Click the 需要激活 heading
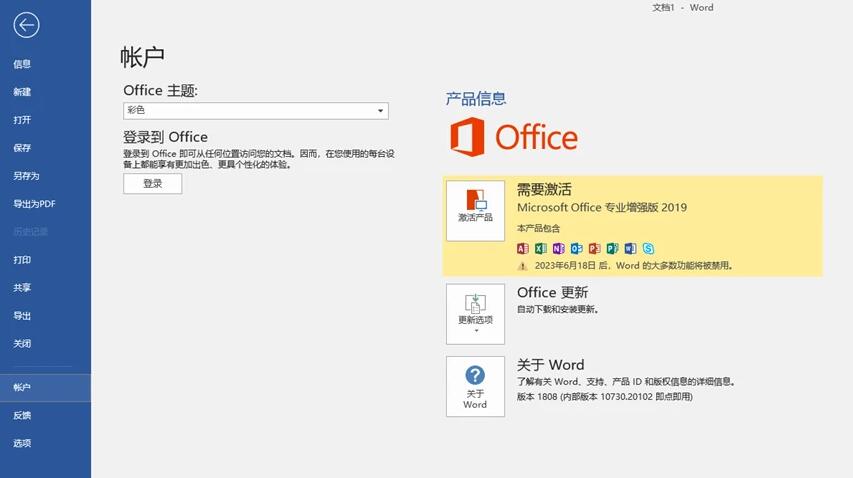 544,190
